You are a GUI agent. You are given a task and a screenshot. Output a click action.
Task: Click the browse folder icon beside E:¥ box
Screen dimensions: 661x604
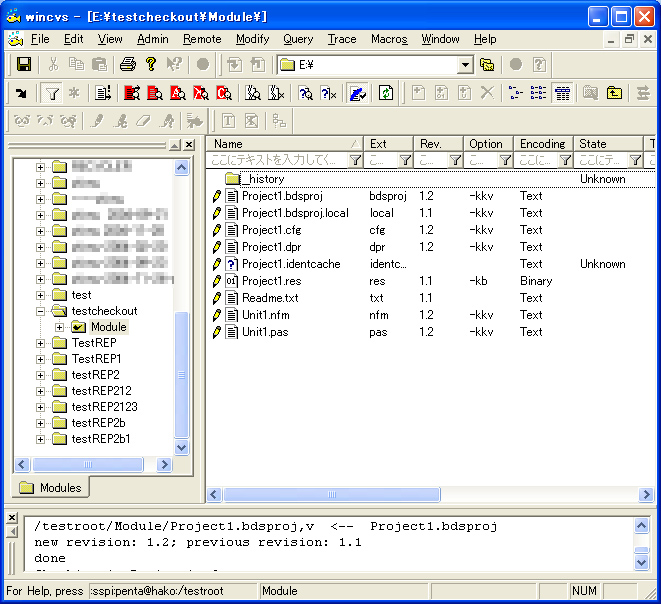click(487, 65)
